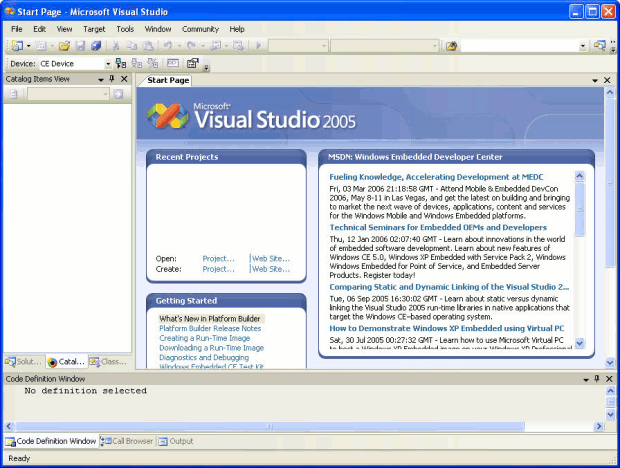Click the Save floppy disk icon
620x468 pixels.
coord(80,46)
